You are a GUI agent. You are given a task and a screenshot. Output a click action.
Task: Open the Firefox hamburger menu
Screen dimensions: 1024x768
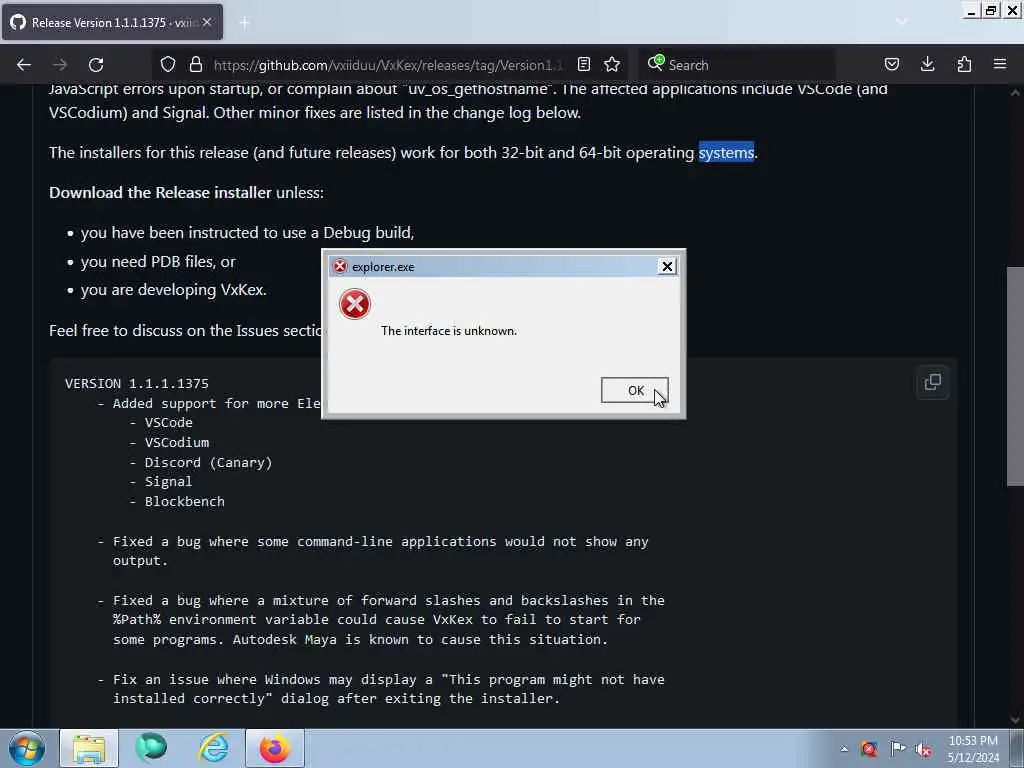tap(1000, 65)
